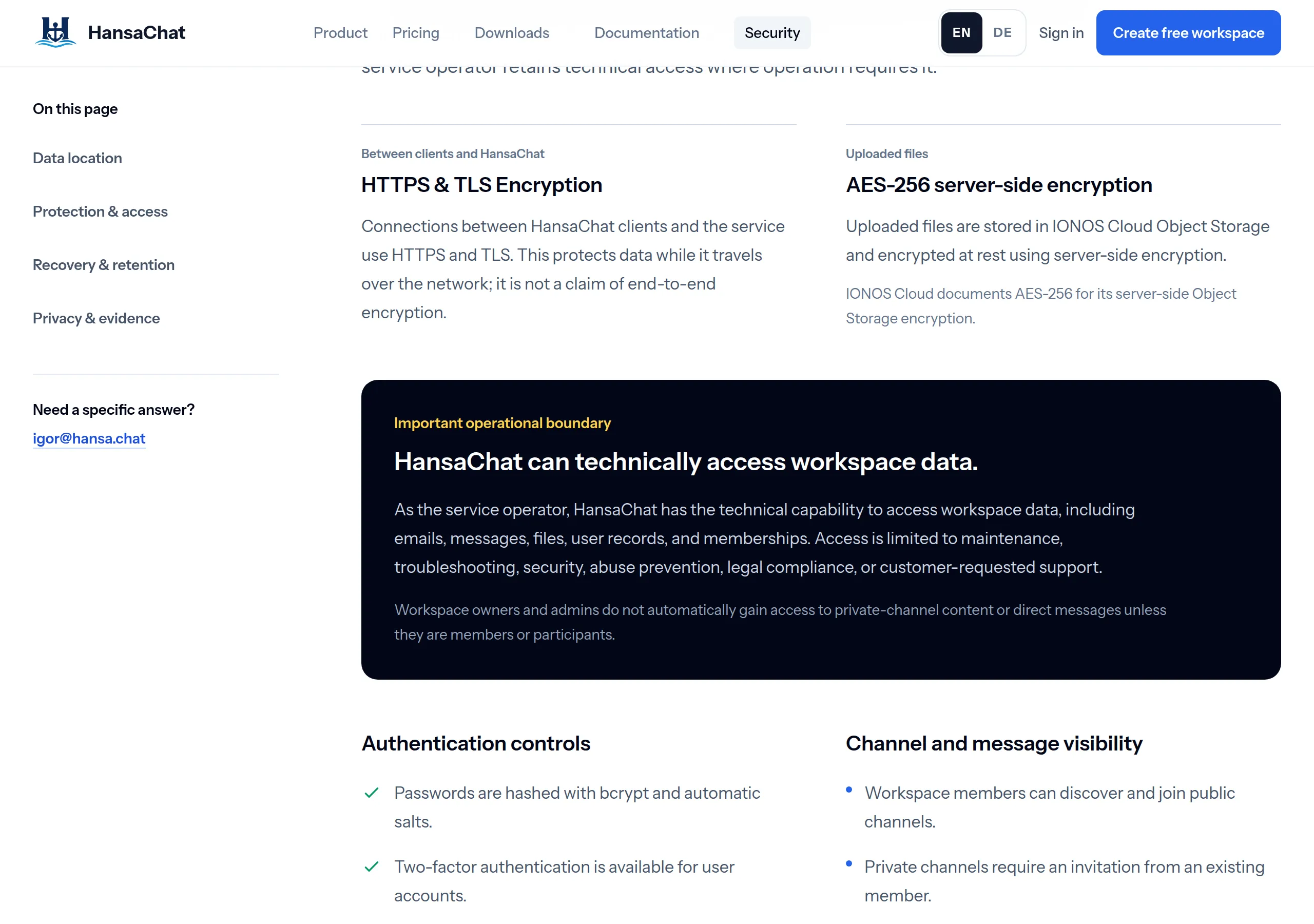Click the IONOS Cloud AES-256 note text
The width and height of the screenshot is (1314, 924).
(x=1040, y=306)
